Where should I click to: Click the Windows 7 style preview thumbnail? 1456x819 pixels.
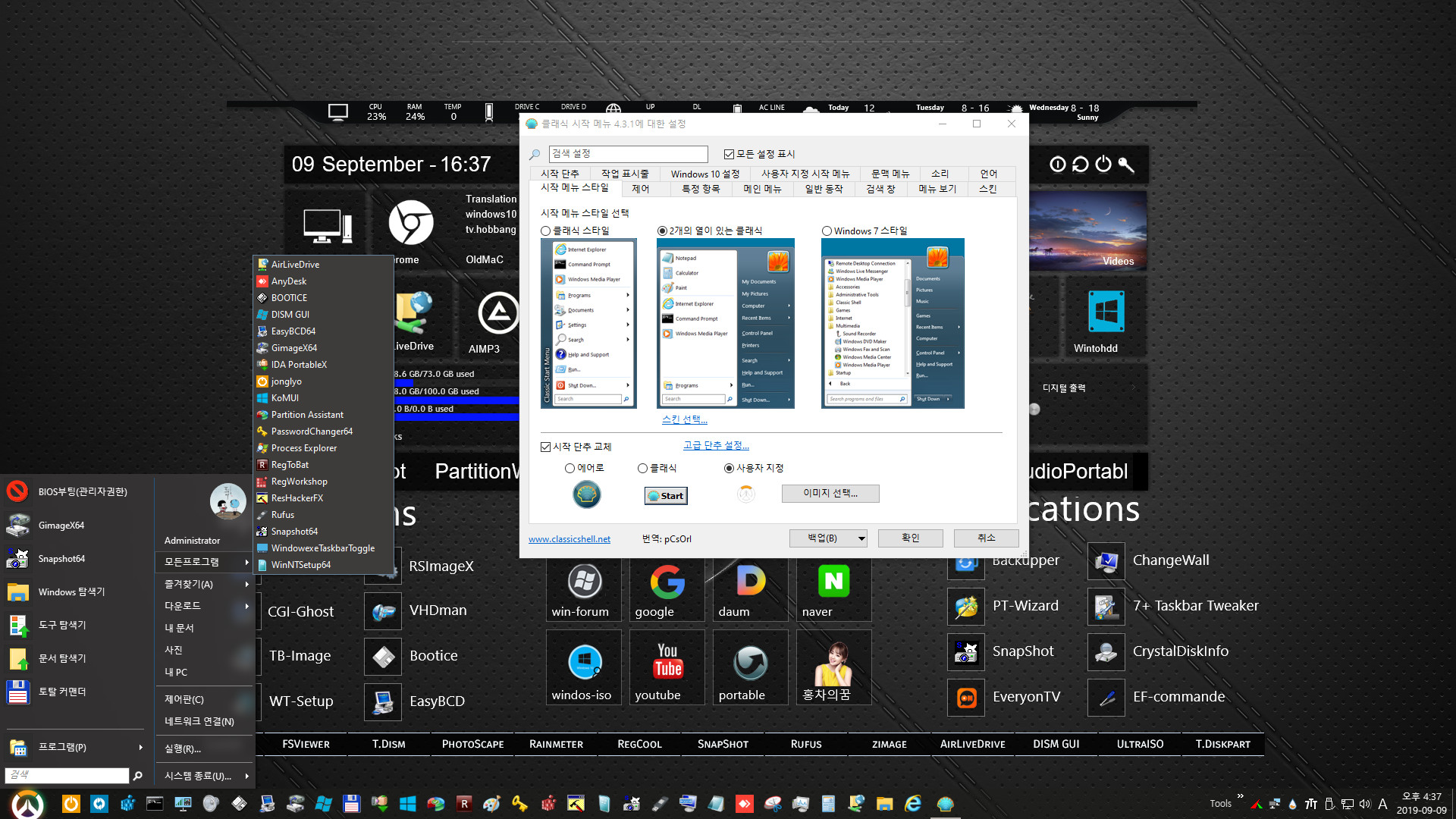pos(893,324)
